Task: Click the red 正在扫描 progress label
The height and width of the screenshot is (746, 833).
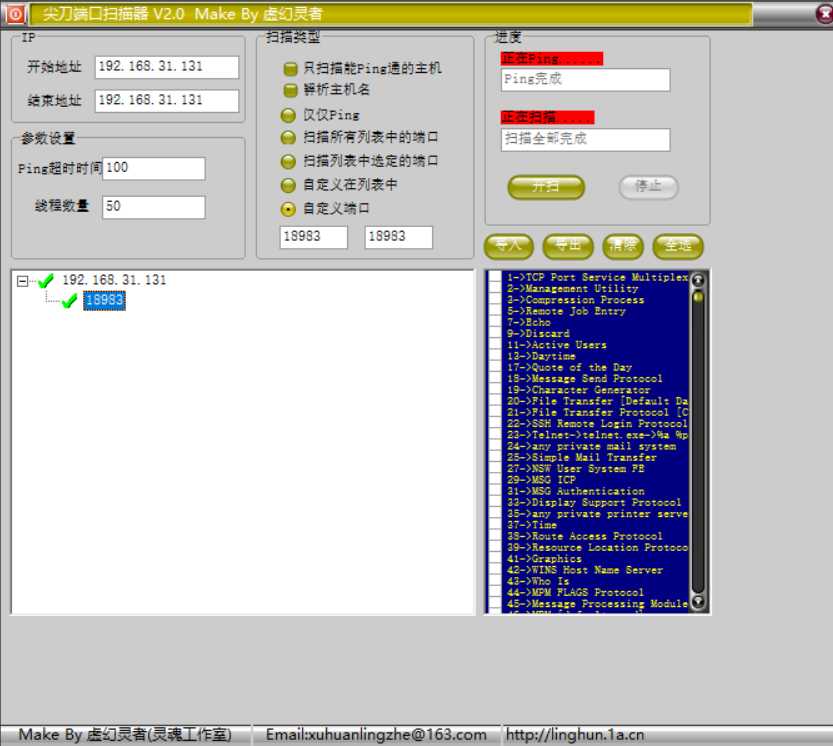Action: pos(548,117)
